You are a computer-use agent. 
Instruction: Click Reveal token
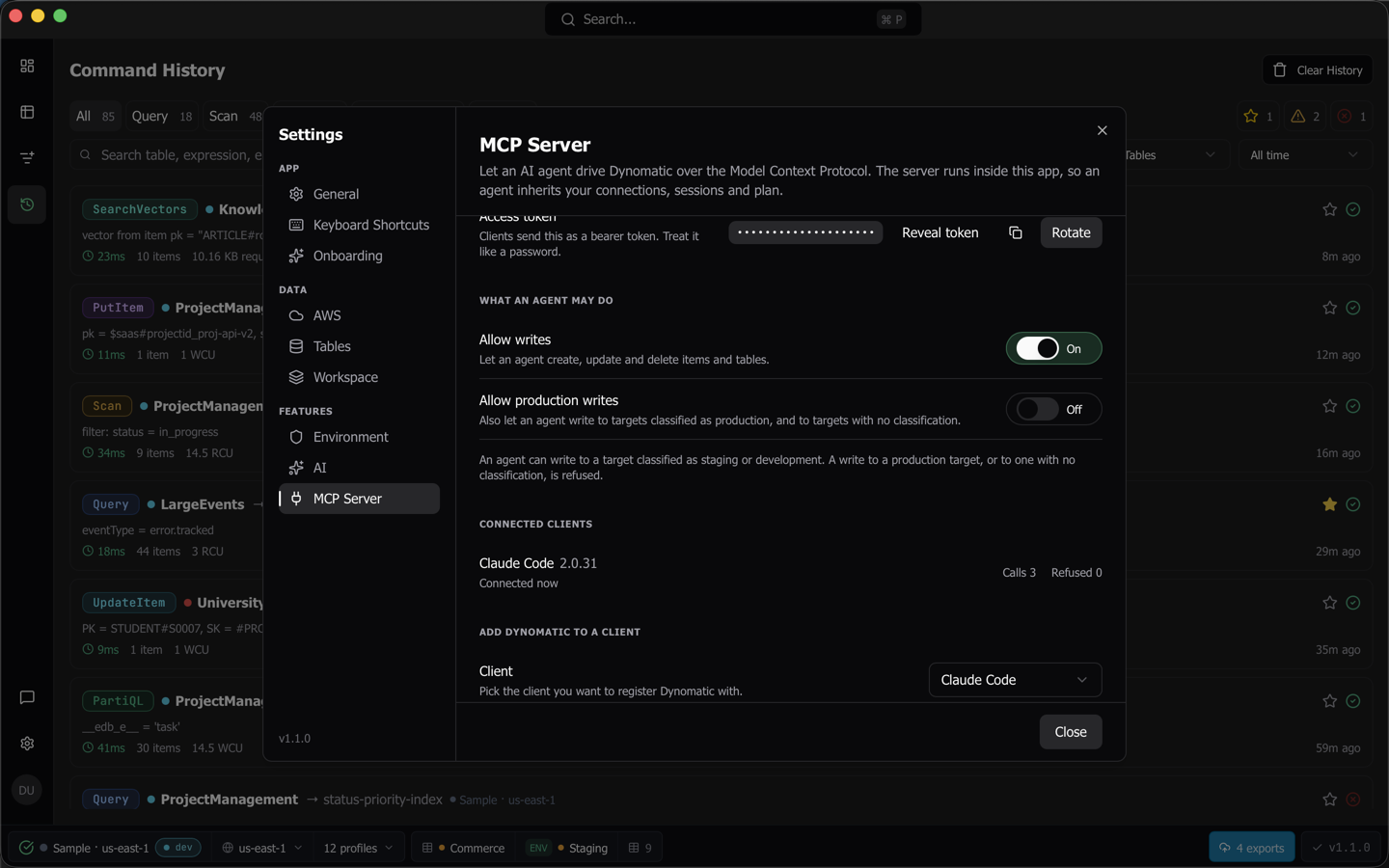(940, 232)
